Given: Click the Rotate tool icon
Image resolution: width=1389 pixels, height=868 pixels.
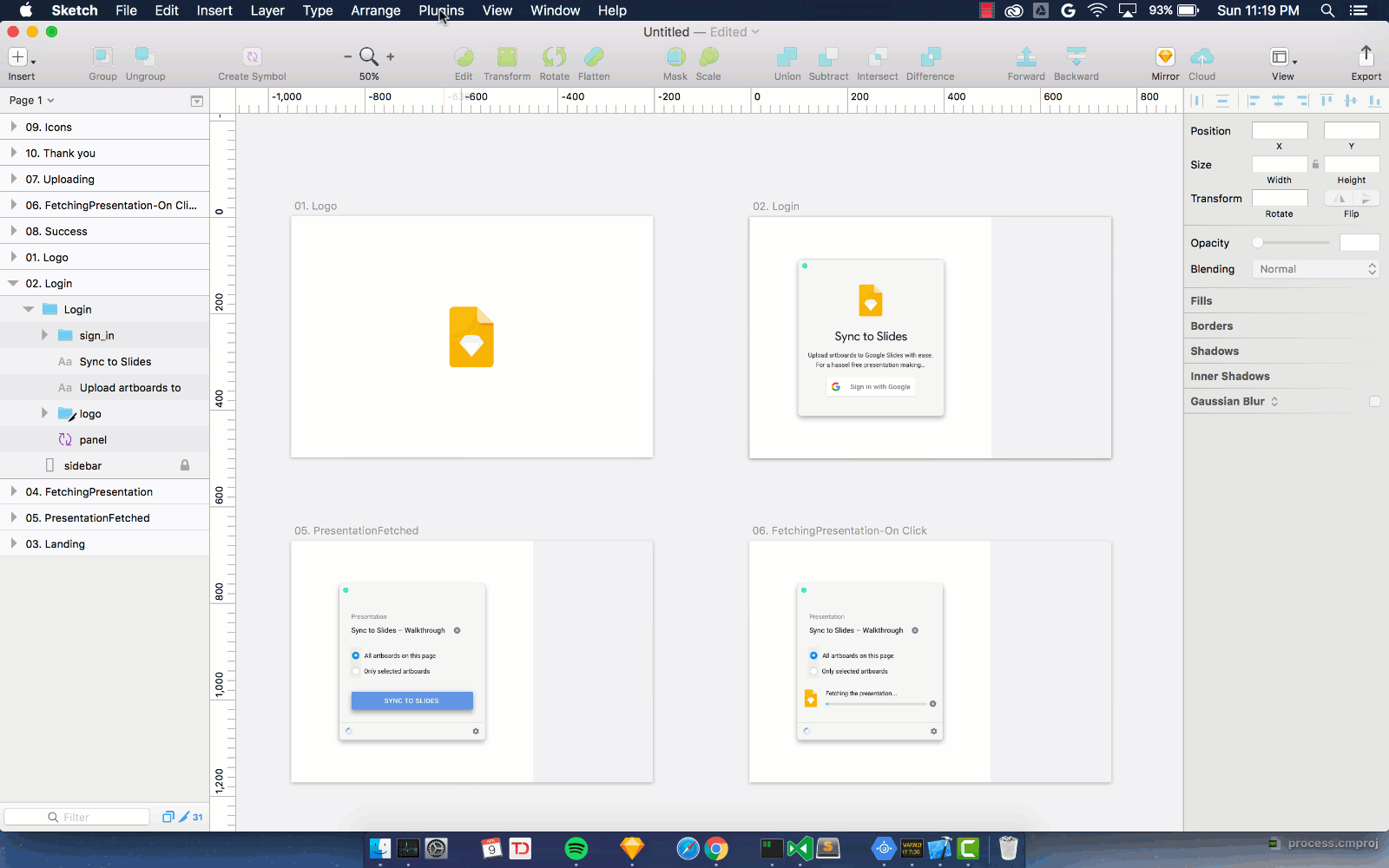Looking at the screenshot, I should click(554, 57).
